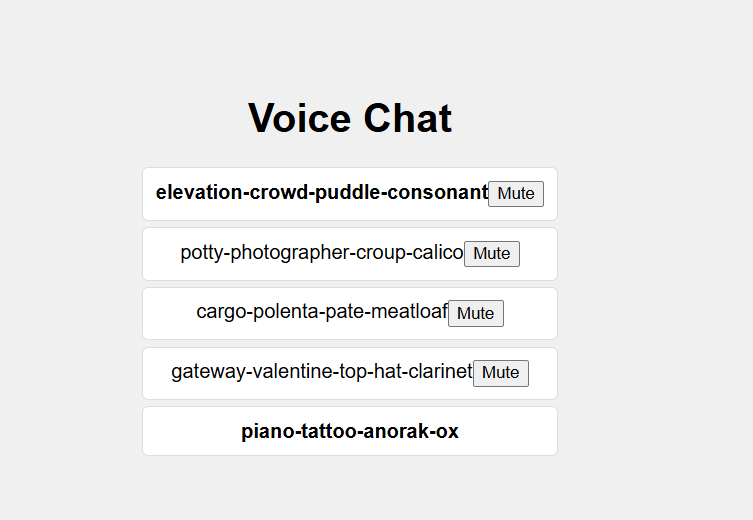Viewport: 753px width, 520px height.
Task: Mute elevation-crowd-puddle-consonant
Action: [516, 194]
